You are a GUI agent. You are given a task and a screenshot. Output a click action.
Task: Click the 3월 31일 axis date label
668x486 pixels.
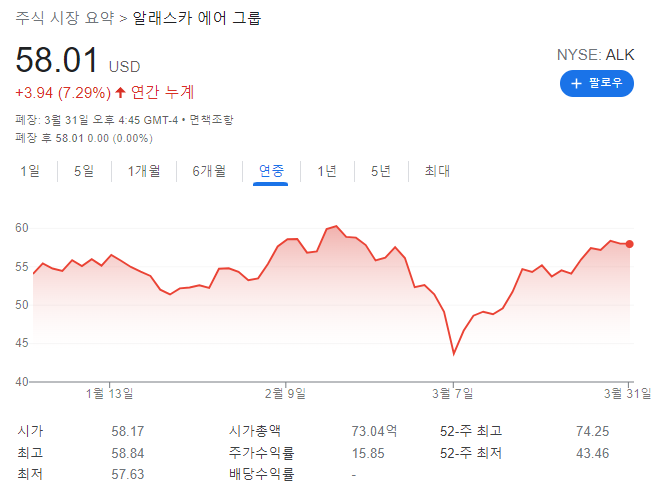click(x=628, y=393)
